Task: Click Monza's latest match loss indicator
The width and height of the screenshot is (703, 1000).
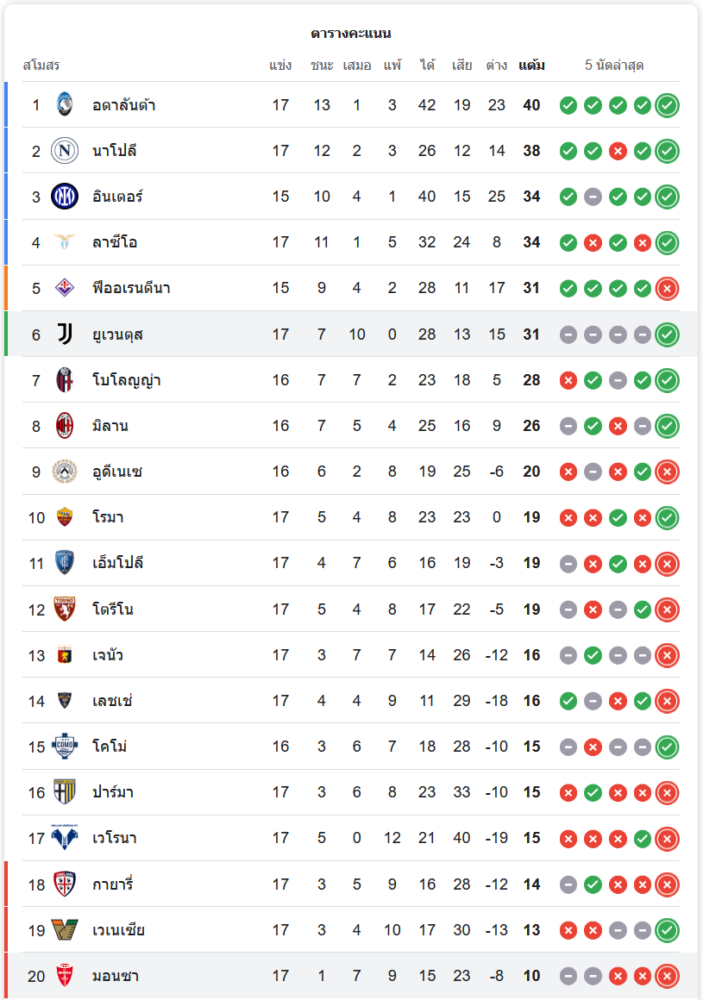Action: click(667, 976)
